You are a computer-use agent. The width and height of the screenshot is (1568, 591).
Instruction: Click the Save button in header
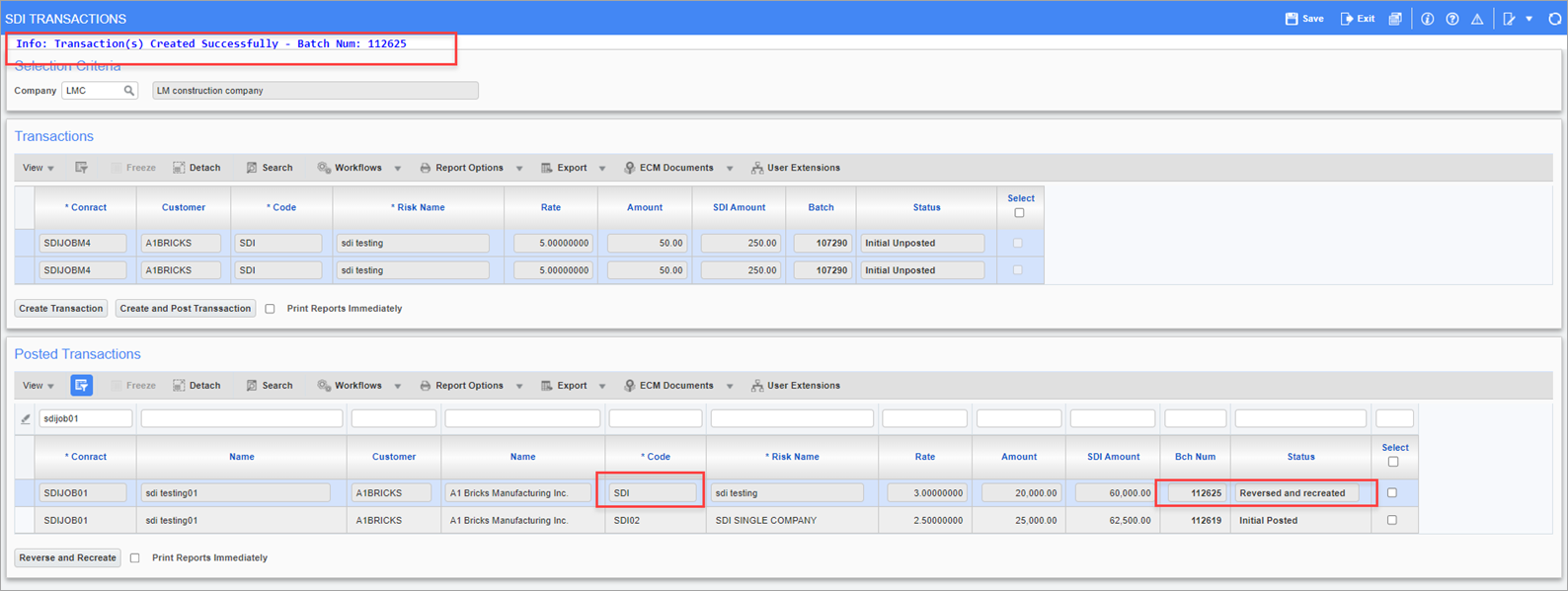point(1304,19)
